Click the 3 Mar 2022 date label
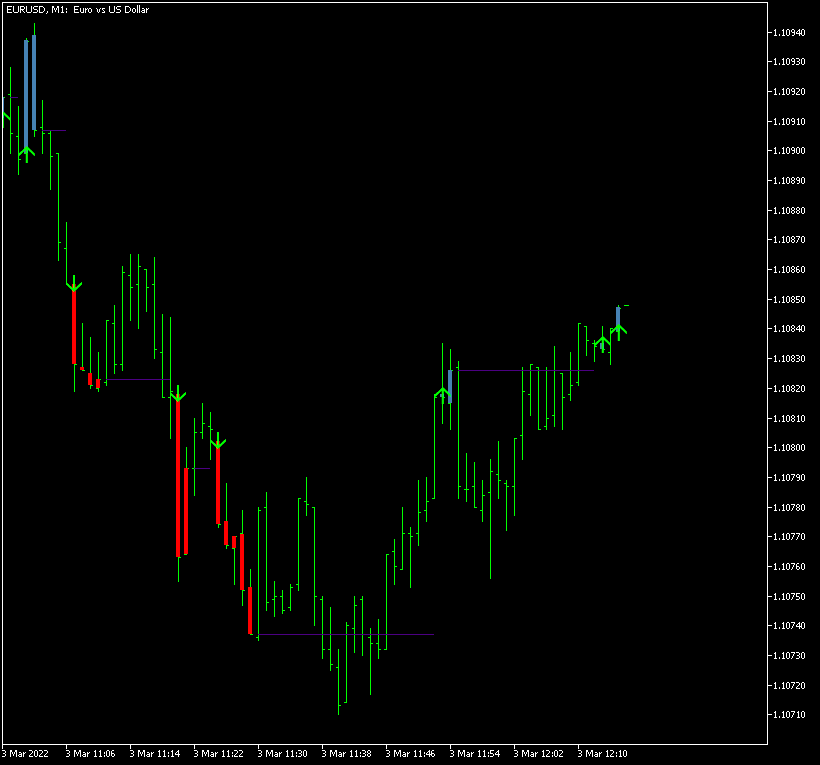This screenshot has height=765, width=820. (26, 753)
